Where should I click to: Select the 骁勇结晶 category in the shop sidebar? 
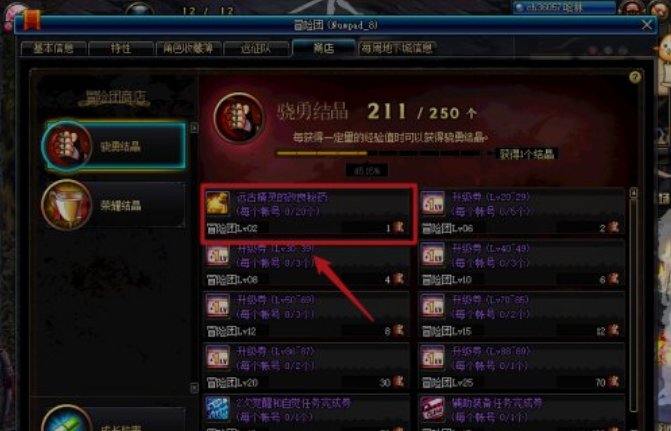point(114,146)
